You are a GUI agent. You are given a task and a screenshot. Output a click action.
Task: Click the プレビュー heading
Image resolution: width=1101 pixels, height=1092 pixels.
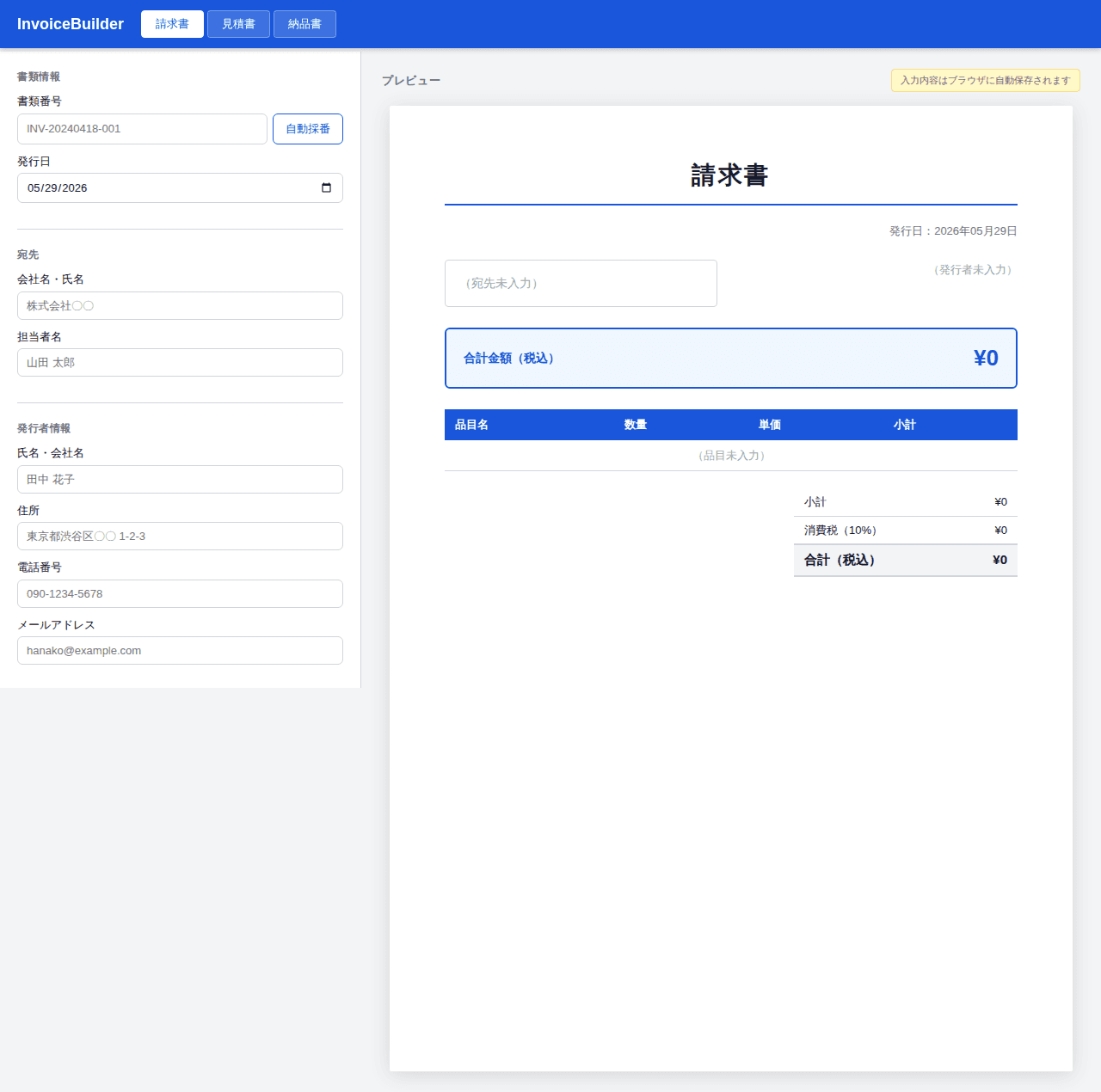[411, 80]
